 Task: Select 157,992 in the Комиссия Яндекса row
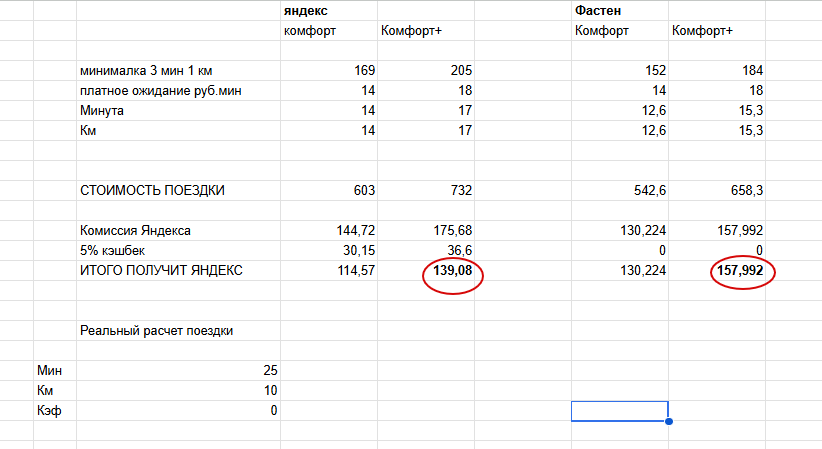point(740,230)
